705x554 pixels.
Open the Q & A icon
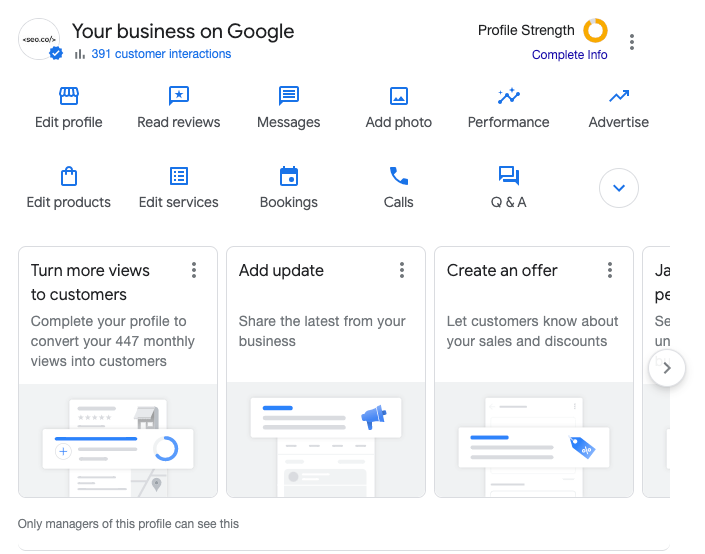point(508,177)
